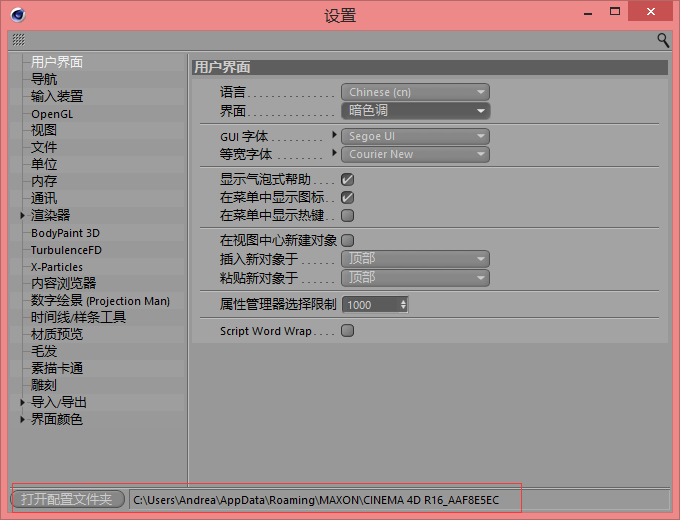Select 雕刻 in the tree
Screen dimensions: 680x520
click(x=44, y=386)
